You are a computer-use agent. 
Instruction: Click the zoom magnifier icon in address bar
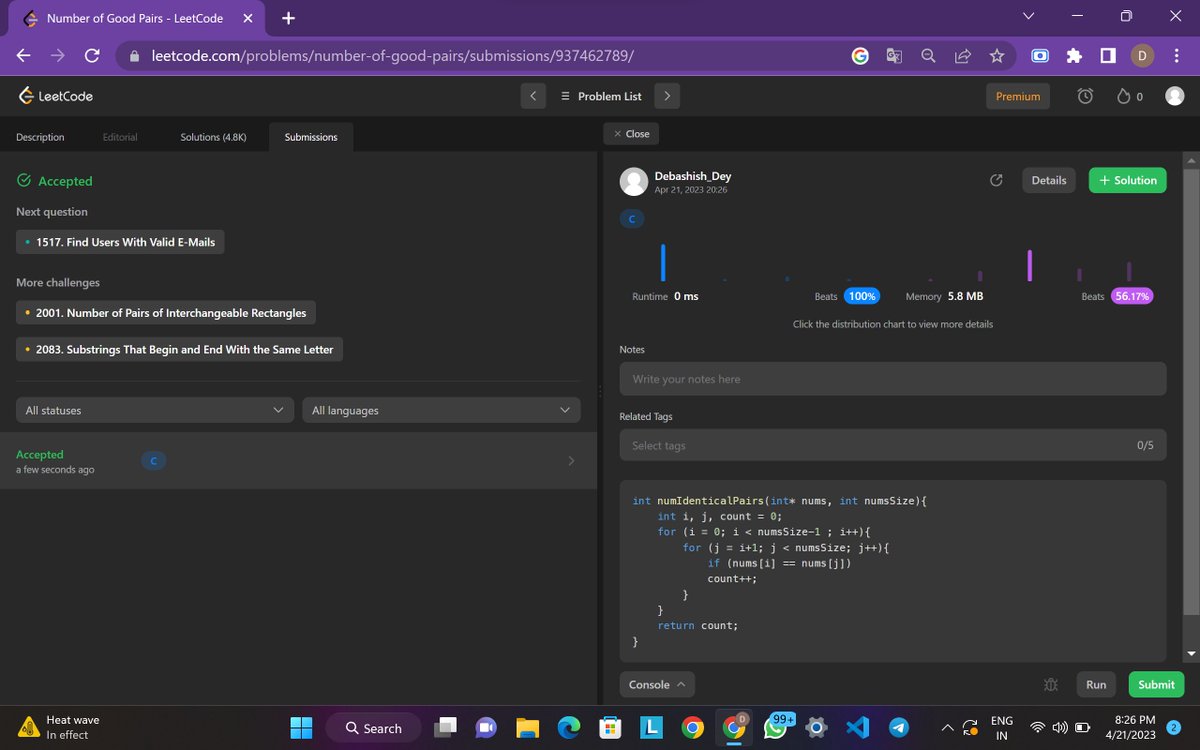(928, 56)
